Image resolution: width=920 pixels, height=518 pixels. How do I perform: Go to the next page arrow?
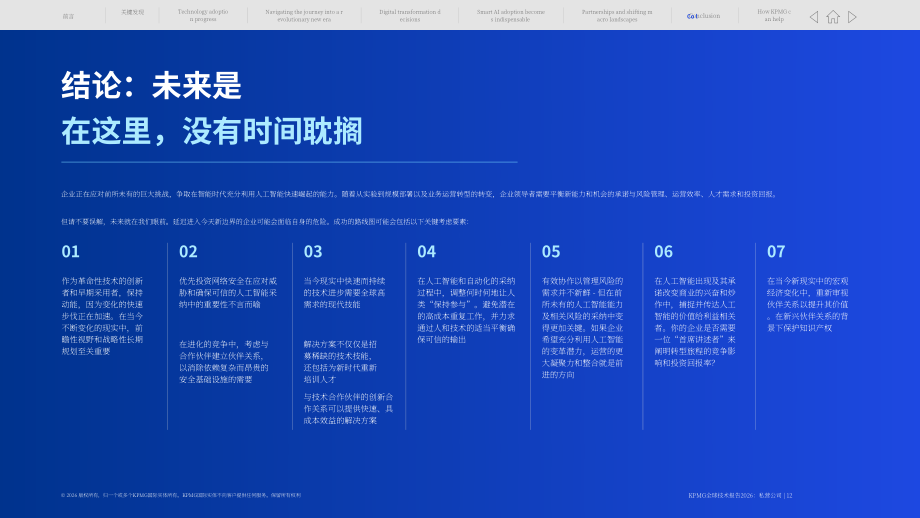pyautogui.click(x=853, y=17)
